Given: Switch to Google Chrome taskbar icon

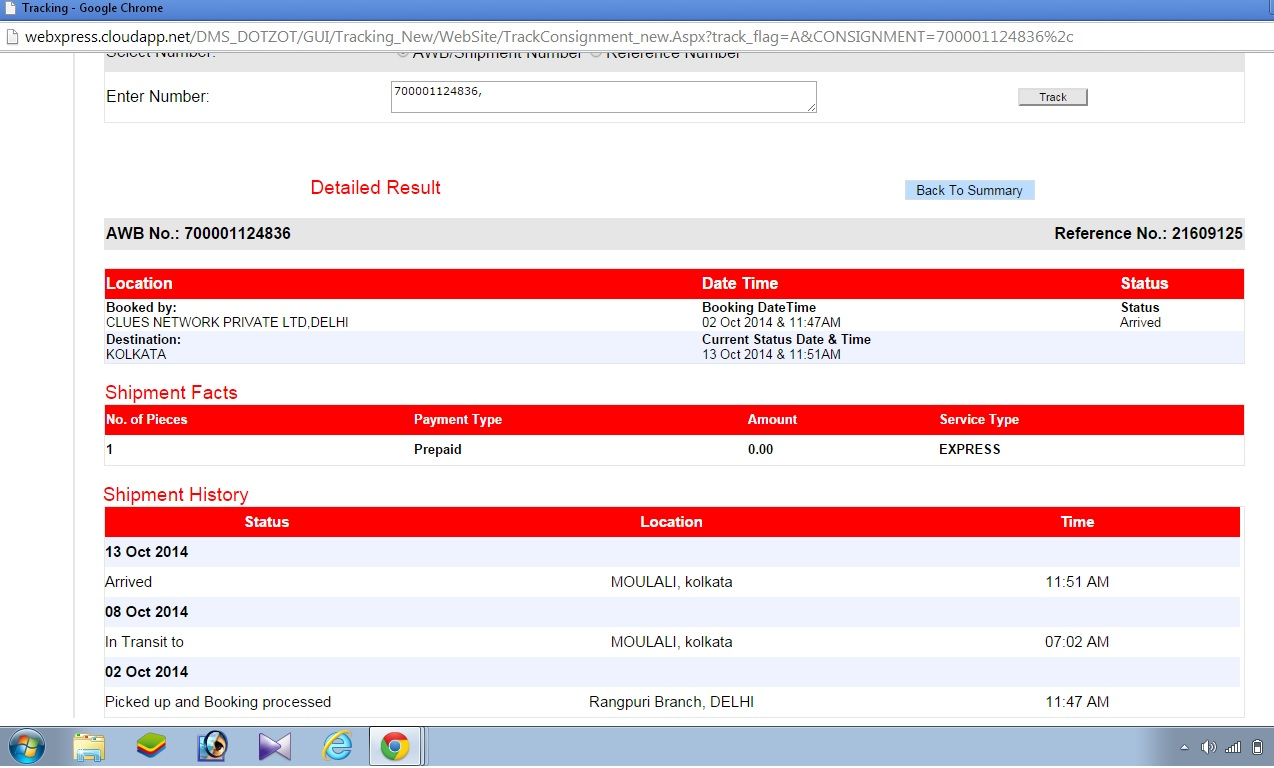Looking at the screenshot, I should pyautogui.click(x=395, y=746).
